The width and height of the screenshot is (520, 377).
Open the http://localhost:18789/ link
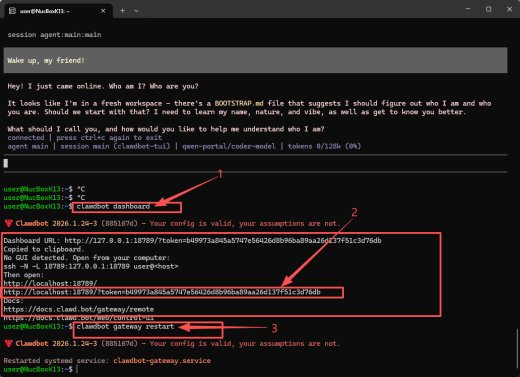tap(50, 284)
